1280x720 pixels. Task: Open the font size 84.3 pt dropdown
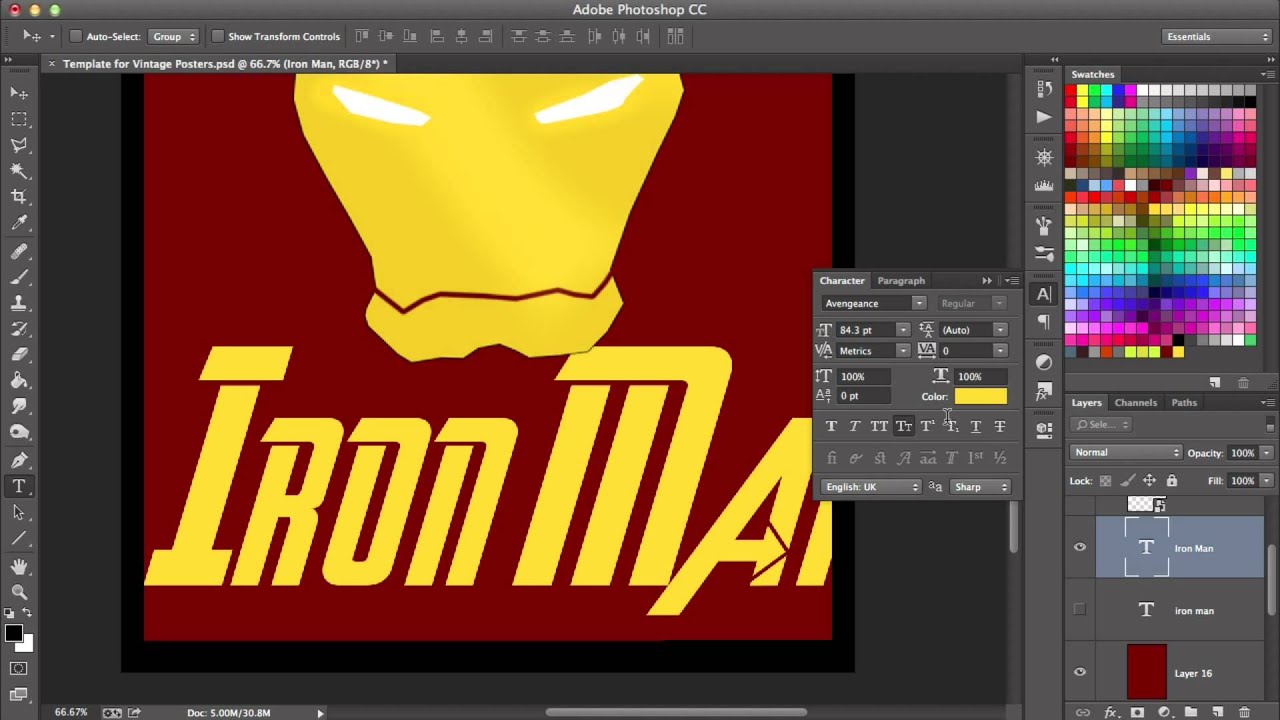[x=903, y=330]
